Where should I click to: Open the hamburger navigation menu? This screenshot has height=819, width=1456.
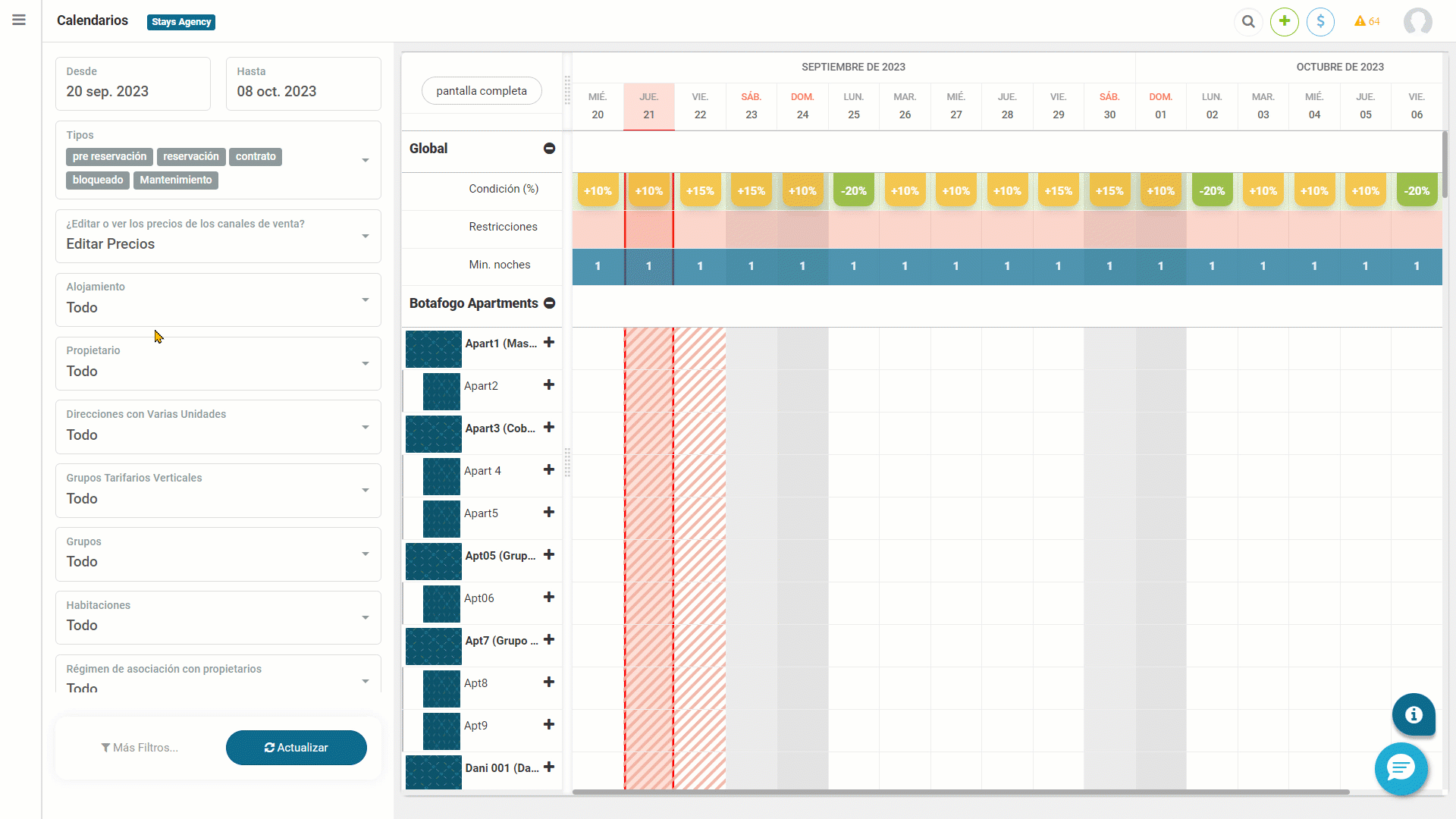click(19, 20)
